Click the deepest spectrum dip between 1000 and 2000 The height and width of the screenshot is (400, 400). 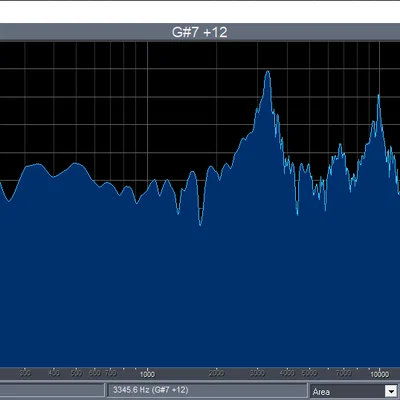[x=200, y=224]
